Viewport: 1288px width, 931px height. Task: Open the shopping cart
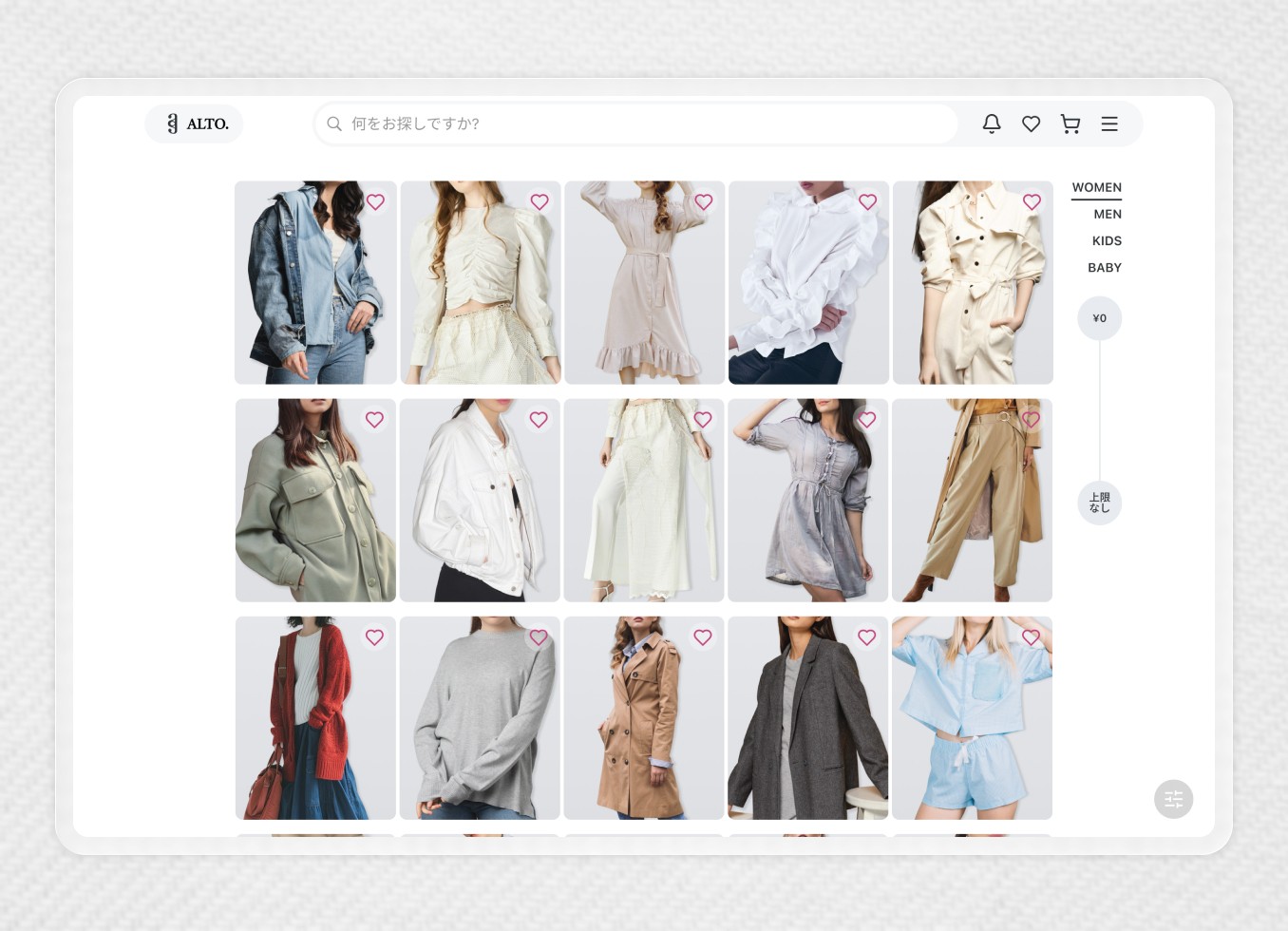click(1070, 123)
